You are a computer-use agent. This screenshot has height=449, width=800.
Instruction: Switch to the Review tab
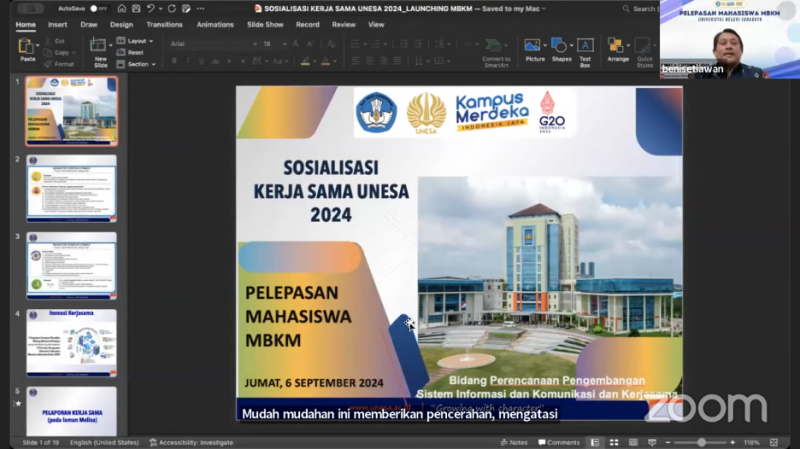pos(344,24)
